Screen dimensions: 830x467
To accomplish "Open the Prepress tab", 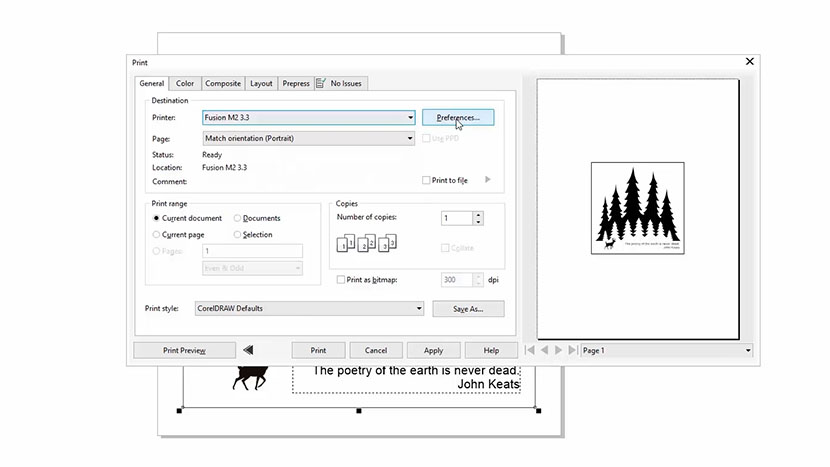I will click(295, 83).
